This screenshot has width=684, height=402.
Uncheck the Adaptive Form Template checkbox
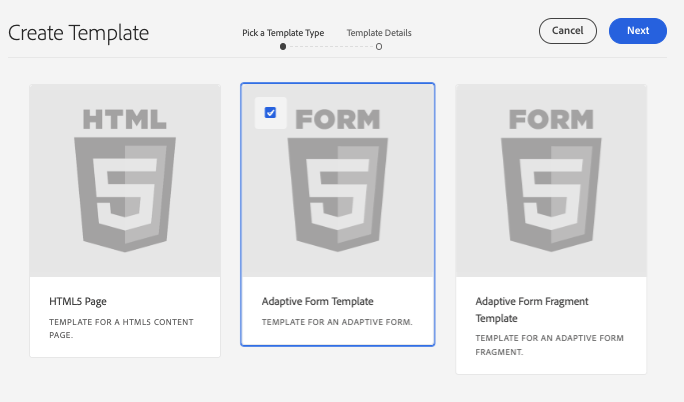tap(270, 113)
